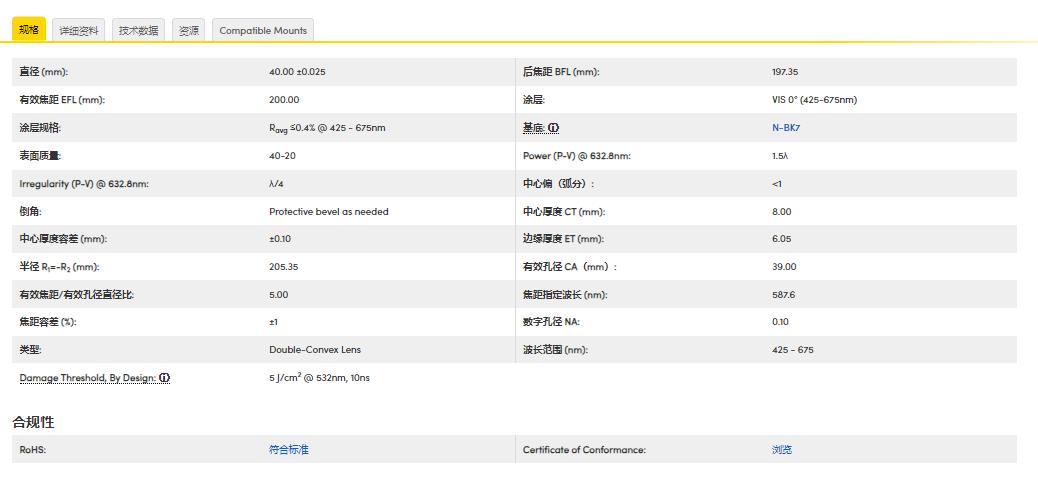
Task: Click the Double-Convex Lens type value
Action: click(x=315, y=350)
